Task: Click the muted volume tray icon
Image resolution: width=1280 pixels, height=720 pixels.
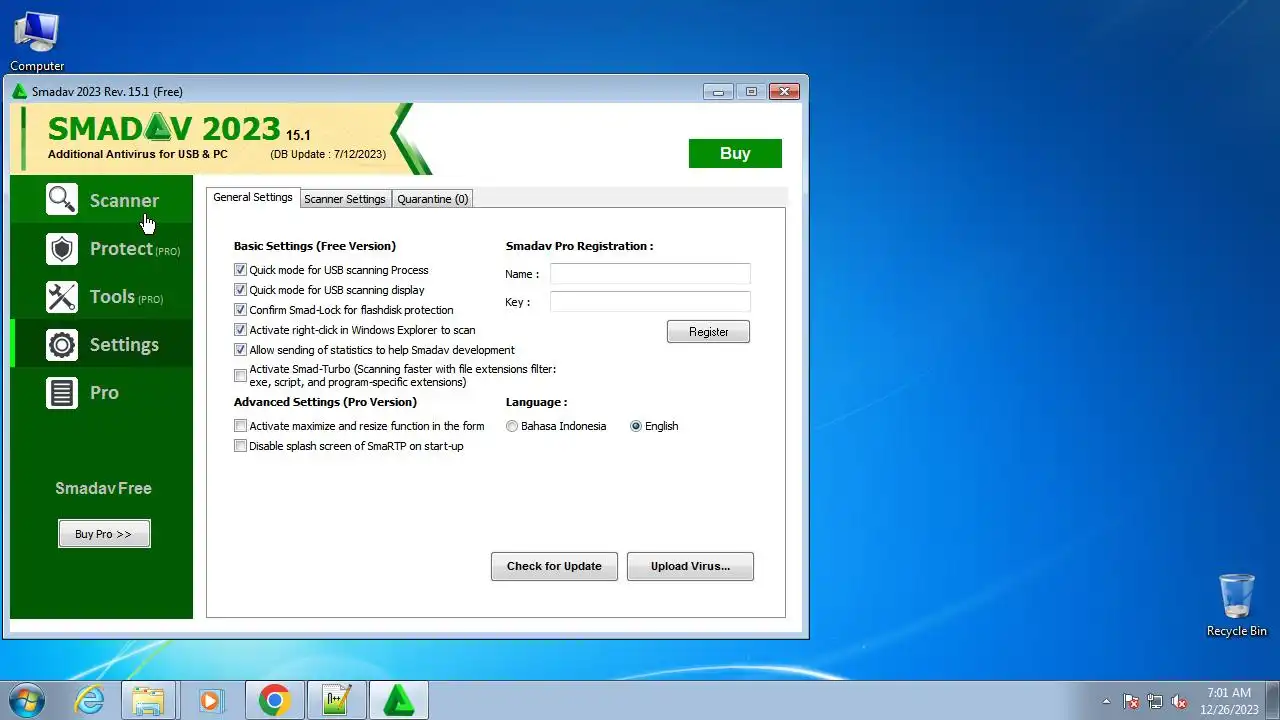Action: click(1179, 701)
